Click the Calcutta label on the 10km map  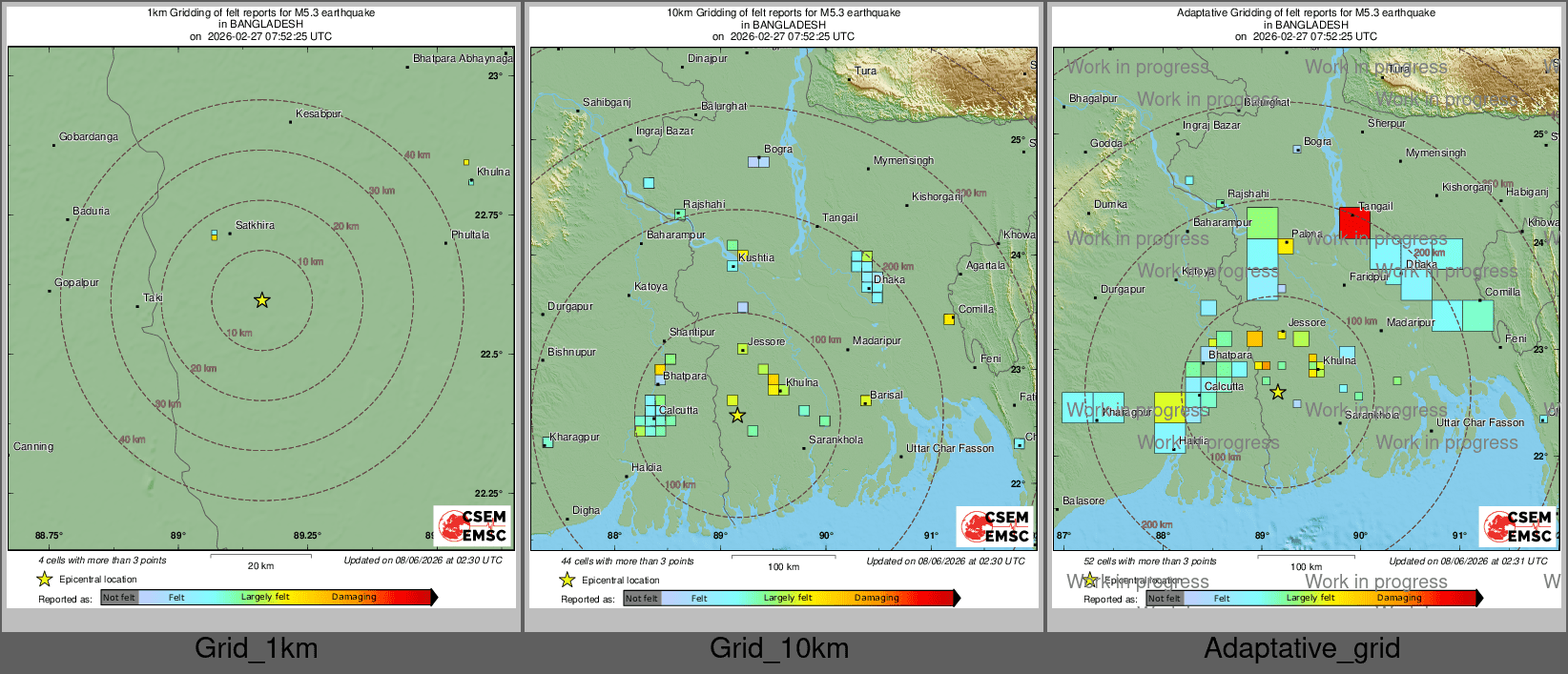coord(678,410)
